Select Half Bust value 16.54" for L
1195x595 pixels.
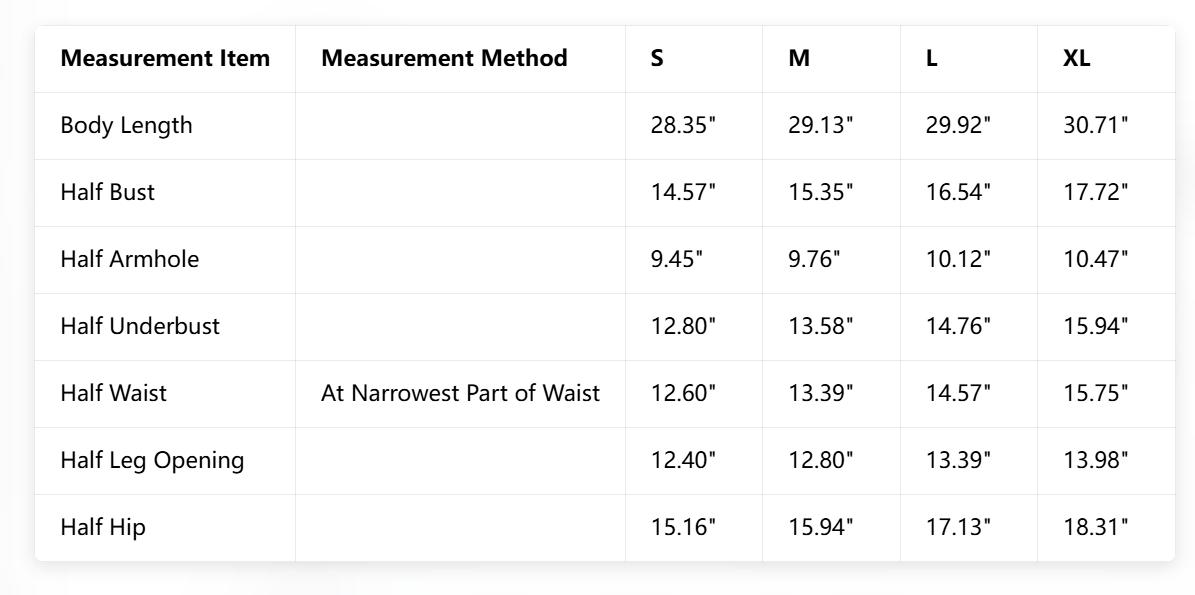[x=958, y=192]
